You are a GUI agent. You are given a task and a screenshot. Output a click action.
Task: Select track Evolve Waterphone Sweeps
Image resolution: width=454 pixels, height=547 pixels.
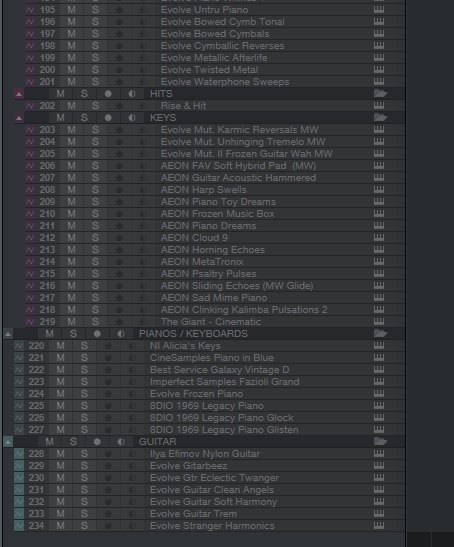coord(225,82)
